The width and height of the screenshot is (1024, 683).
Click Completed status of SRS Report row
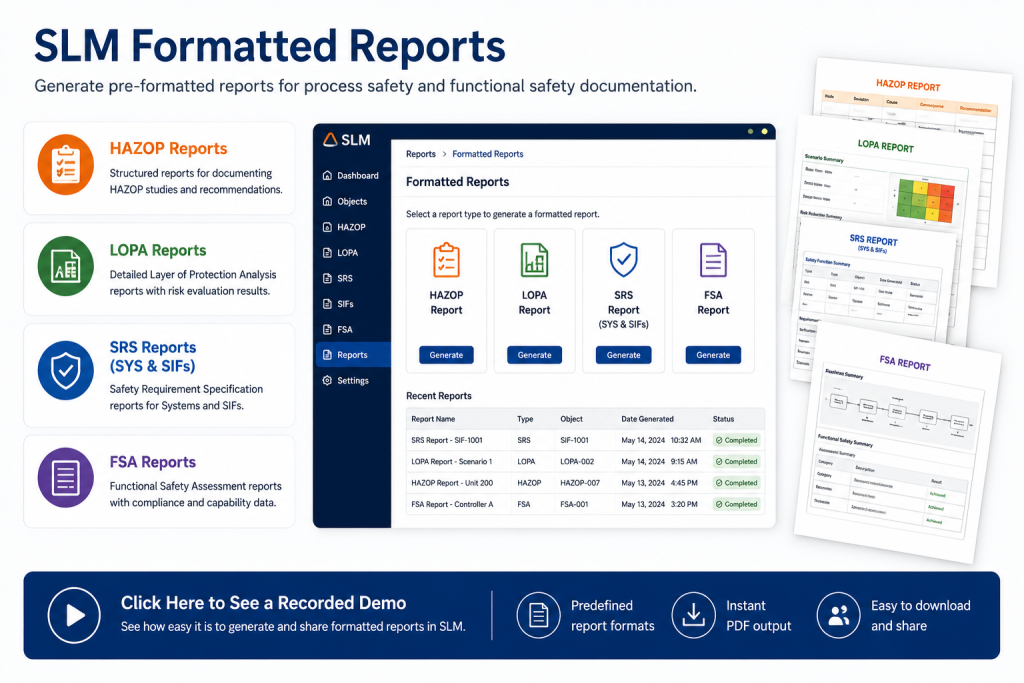click(x=736, y=440)
